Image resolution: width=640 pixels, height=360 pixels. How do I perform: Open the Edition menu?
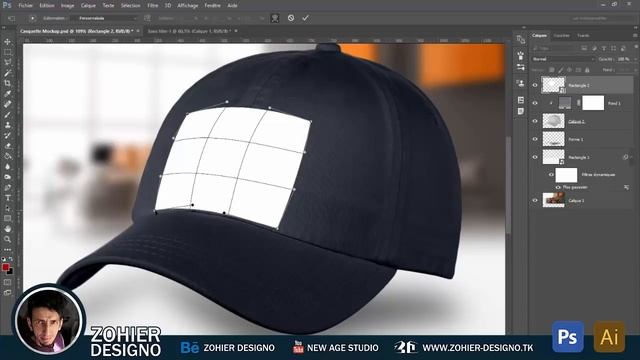pyautogui.click(x=47, y=6)
